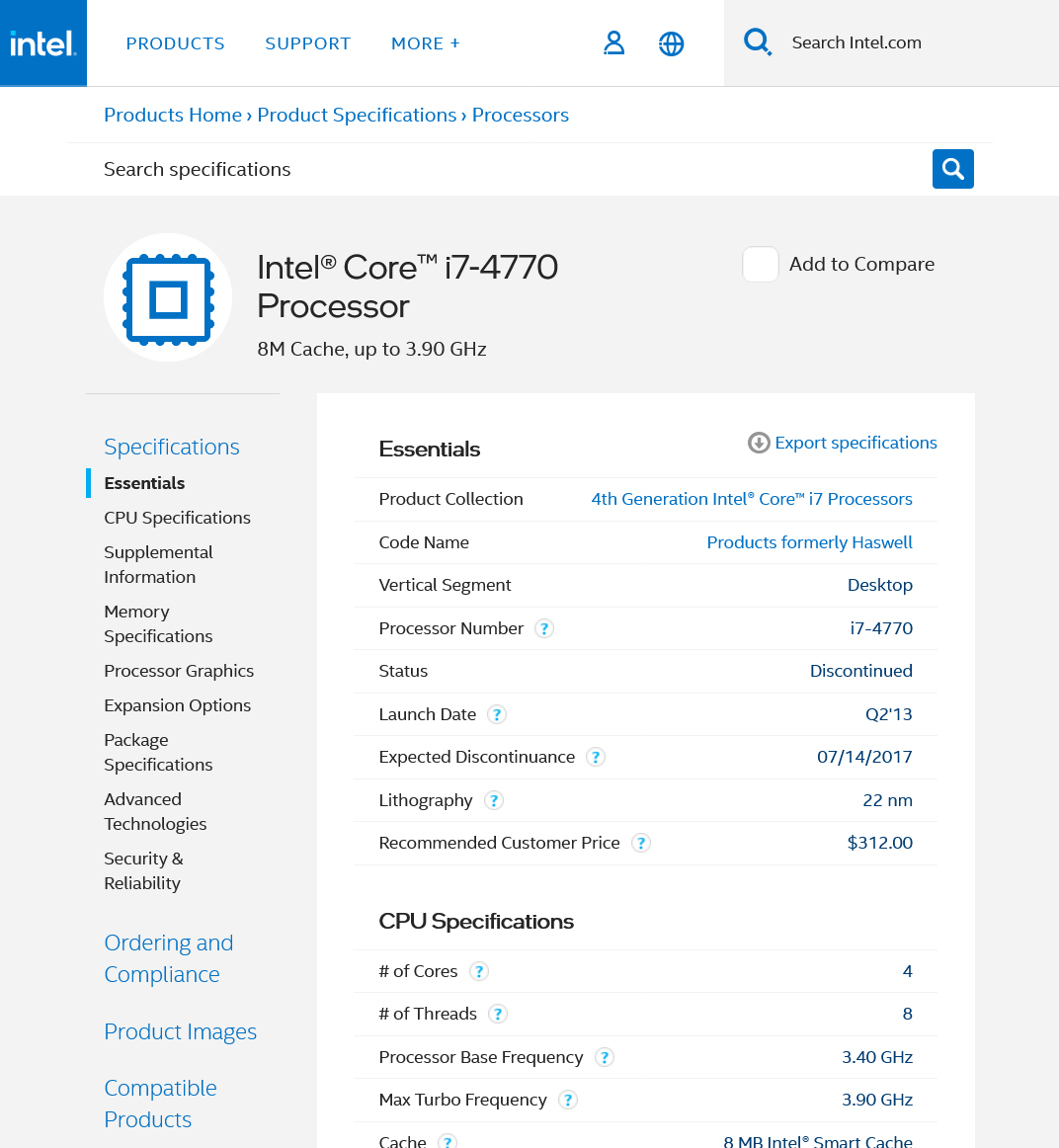Click the Export specifications download icon
The height and width of the screenshot is (1148, 1059).
click(759, 443)
